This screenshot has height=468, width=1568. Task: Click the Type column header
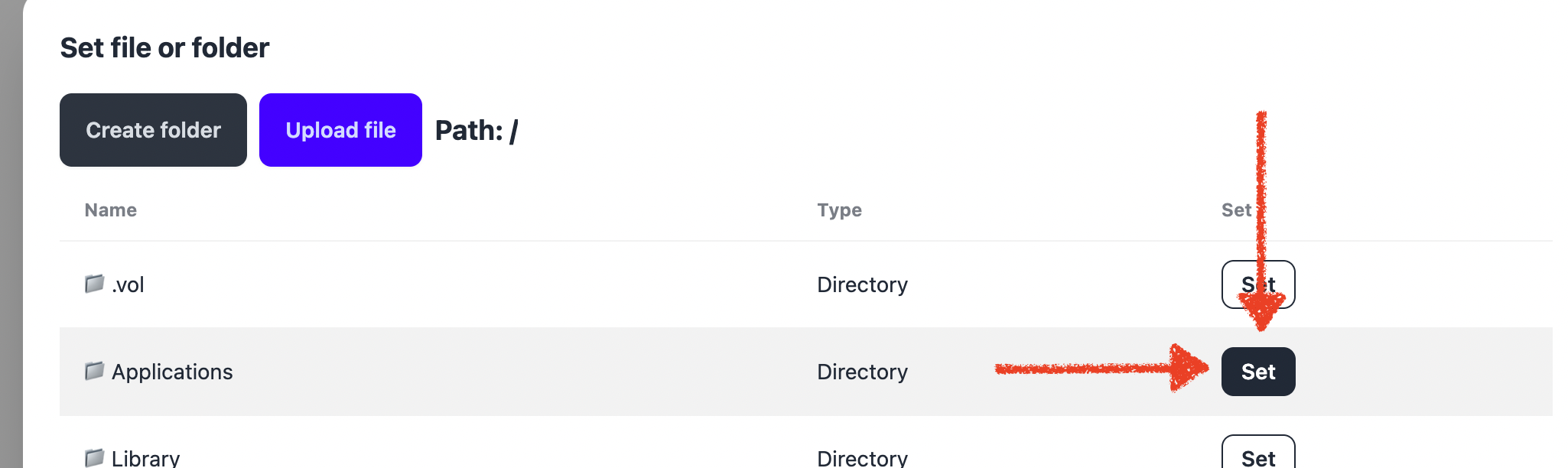(838, 210)
